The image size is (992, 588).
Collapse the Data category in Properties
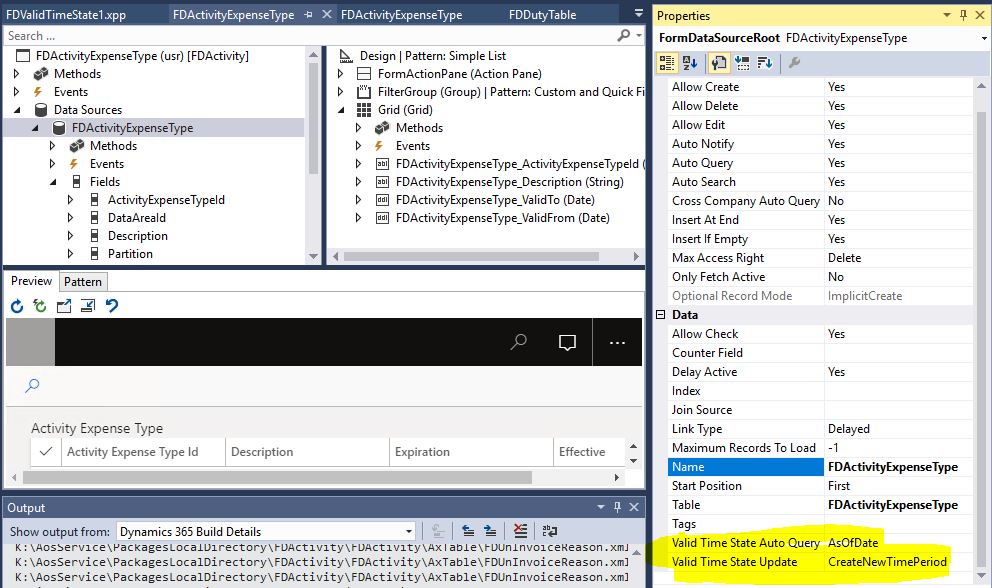pyautogui.click(x=660, y=315)
